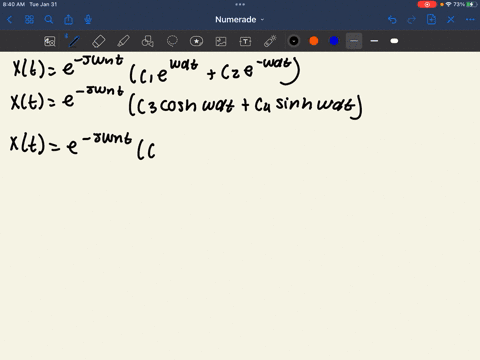Viewport: 480px width, 360px height.
Task: Open the Numerade title dropdown
Action: (239, 20)
